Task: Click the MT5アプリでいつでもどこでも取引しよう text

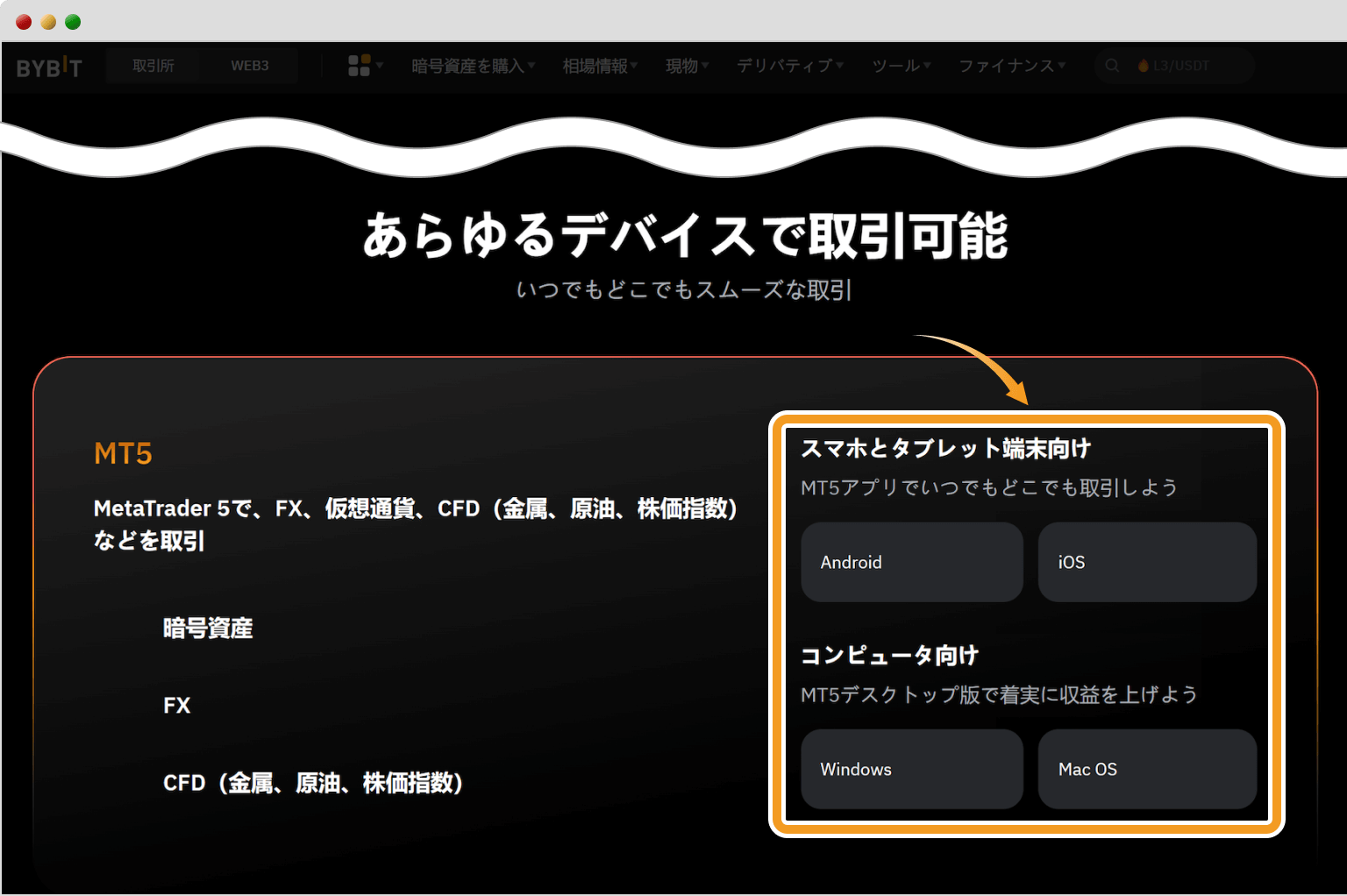Action: coord(989,487)
